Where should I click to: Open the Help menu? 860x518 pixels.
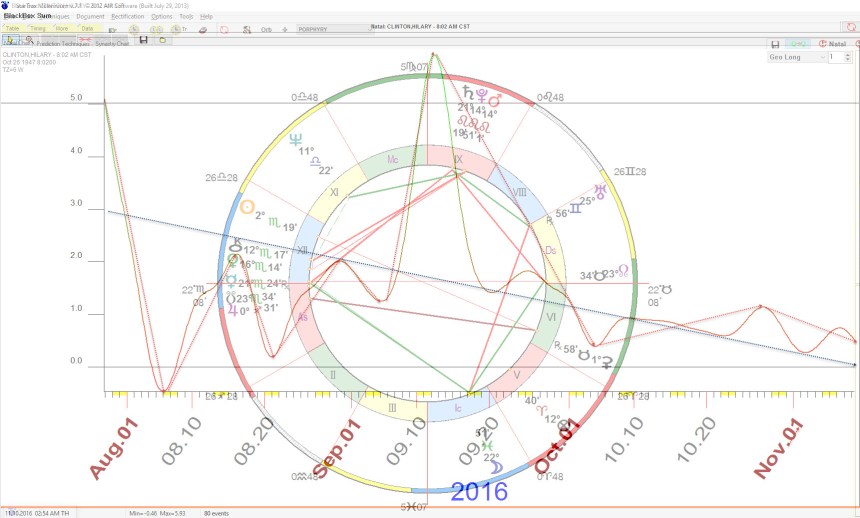(x=206, y=16)
